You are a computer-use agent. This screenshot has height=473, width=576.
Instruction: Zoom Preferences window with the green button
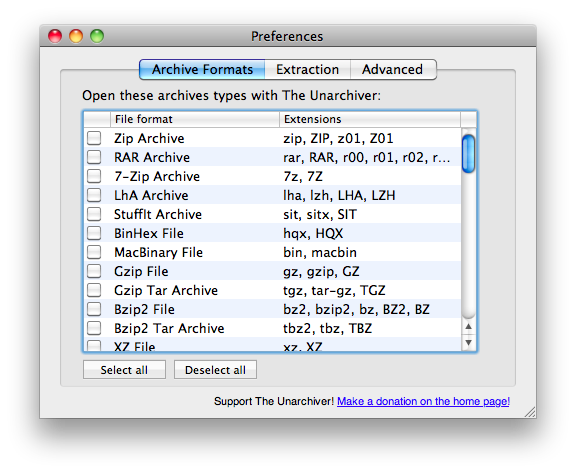point(97,36)
